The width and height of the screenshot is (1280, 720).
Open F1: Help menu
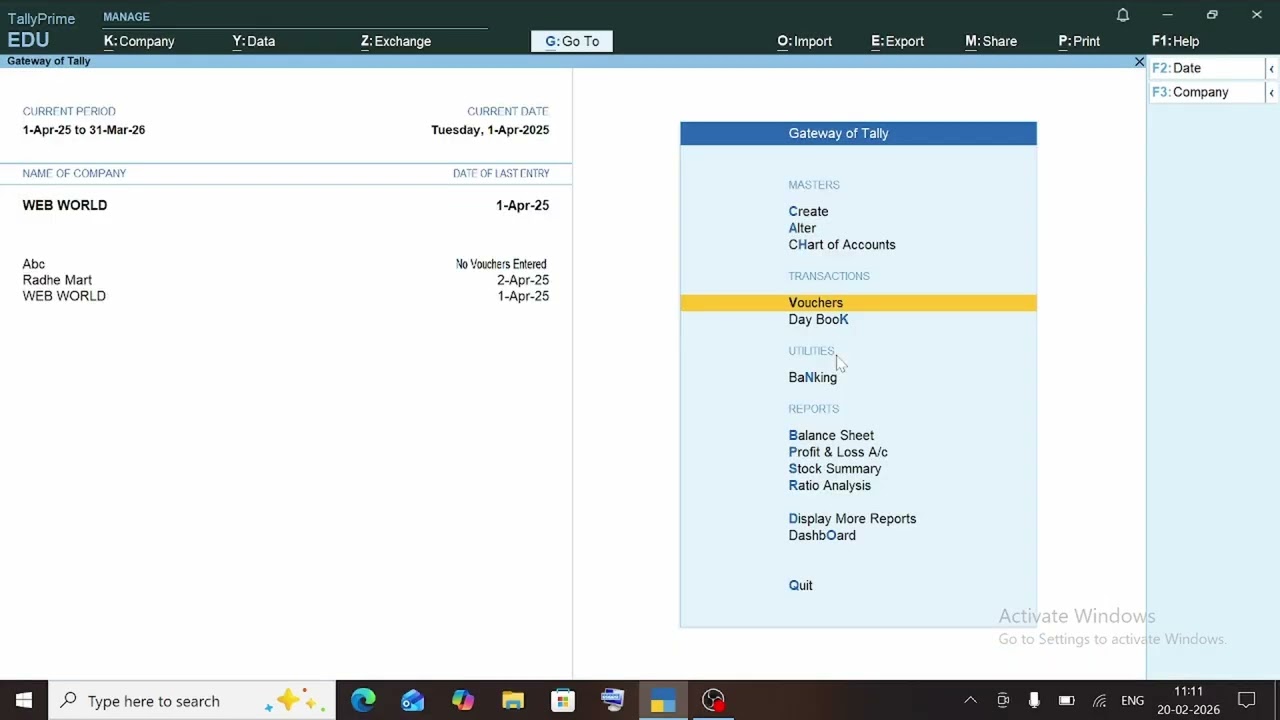click(1176, 41)
